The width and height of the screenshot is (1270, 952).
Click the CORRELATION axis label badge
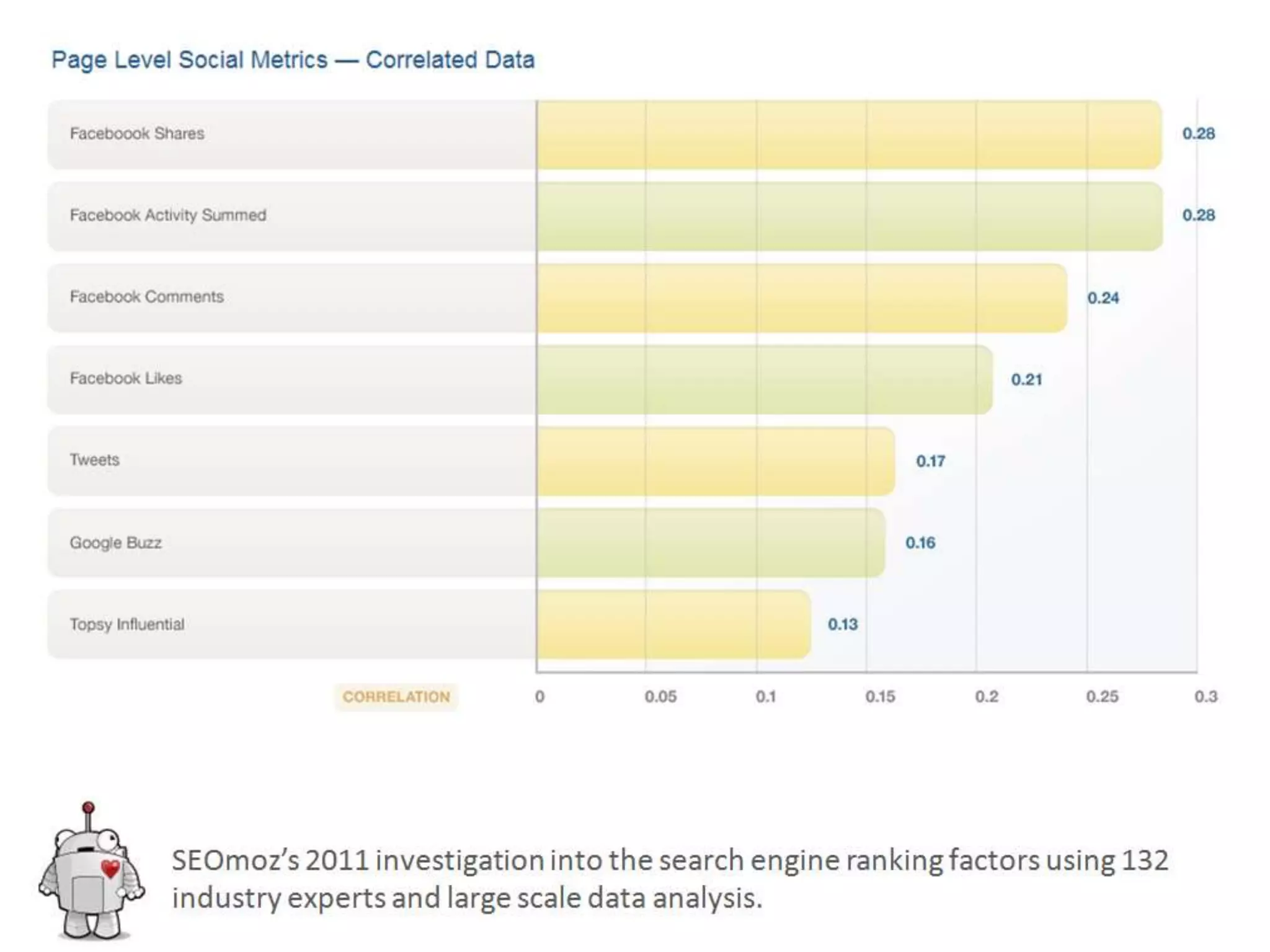[396, 697]
